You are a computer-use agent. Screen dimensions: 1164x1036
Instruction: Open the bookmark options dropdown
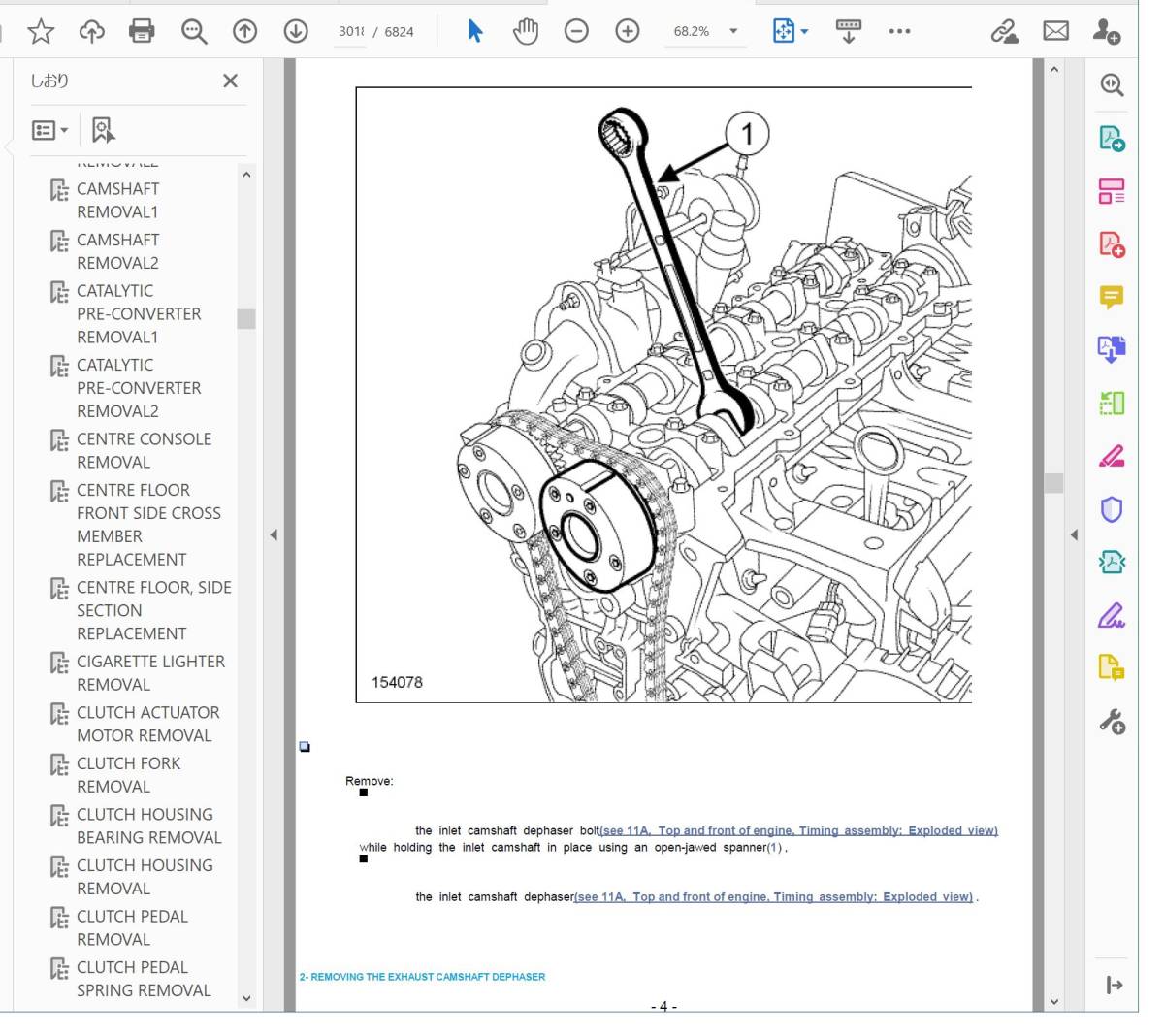point(49,130)
